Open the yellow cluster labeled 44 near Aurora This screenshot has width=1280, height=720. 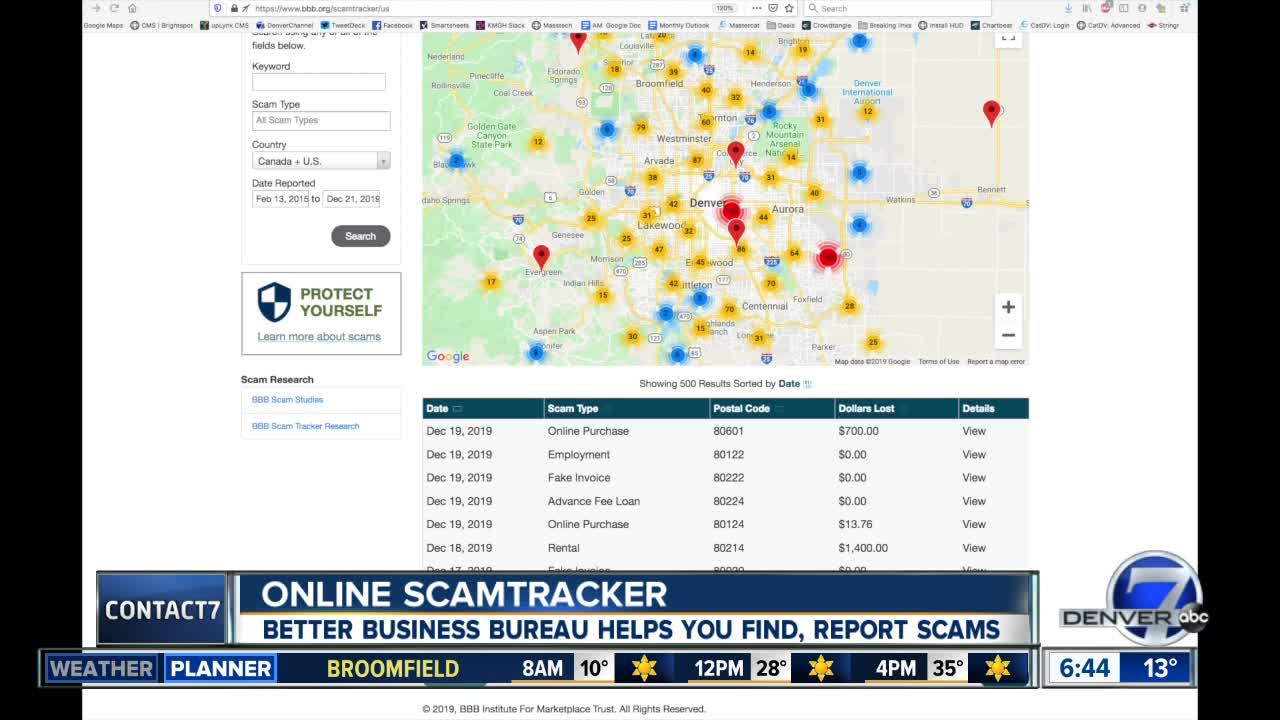763,217
